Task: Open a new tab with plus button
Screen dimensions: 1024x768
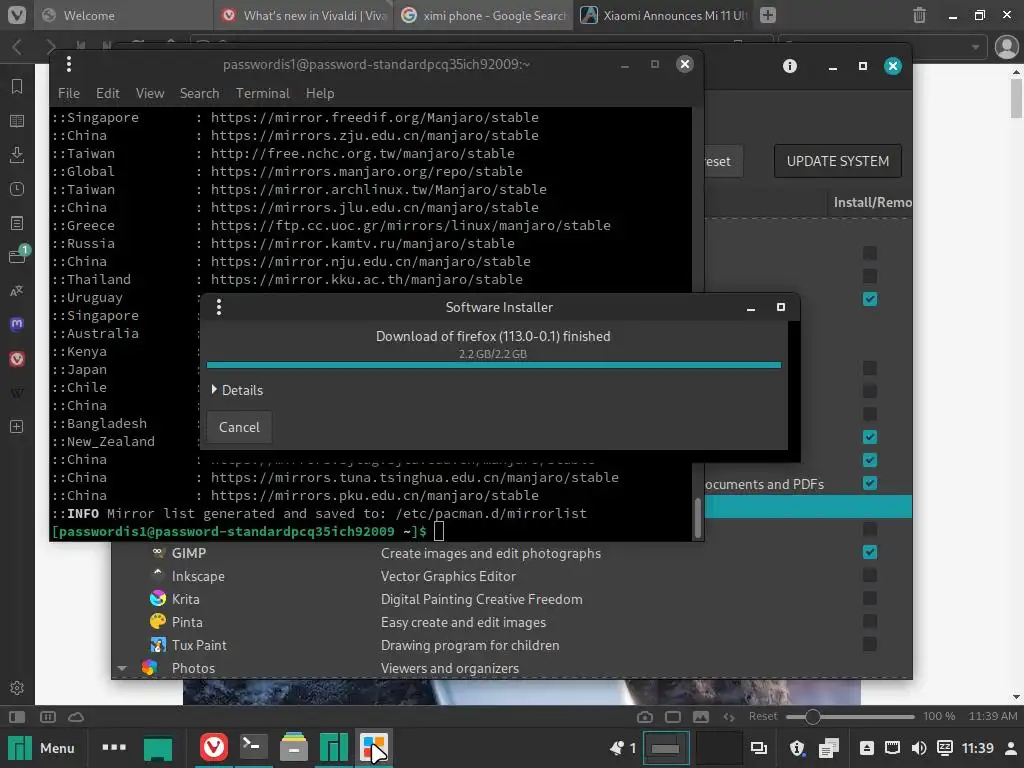Action: [768, 15]
